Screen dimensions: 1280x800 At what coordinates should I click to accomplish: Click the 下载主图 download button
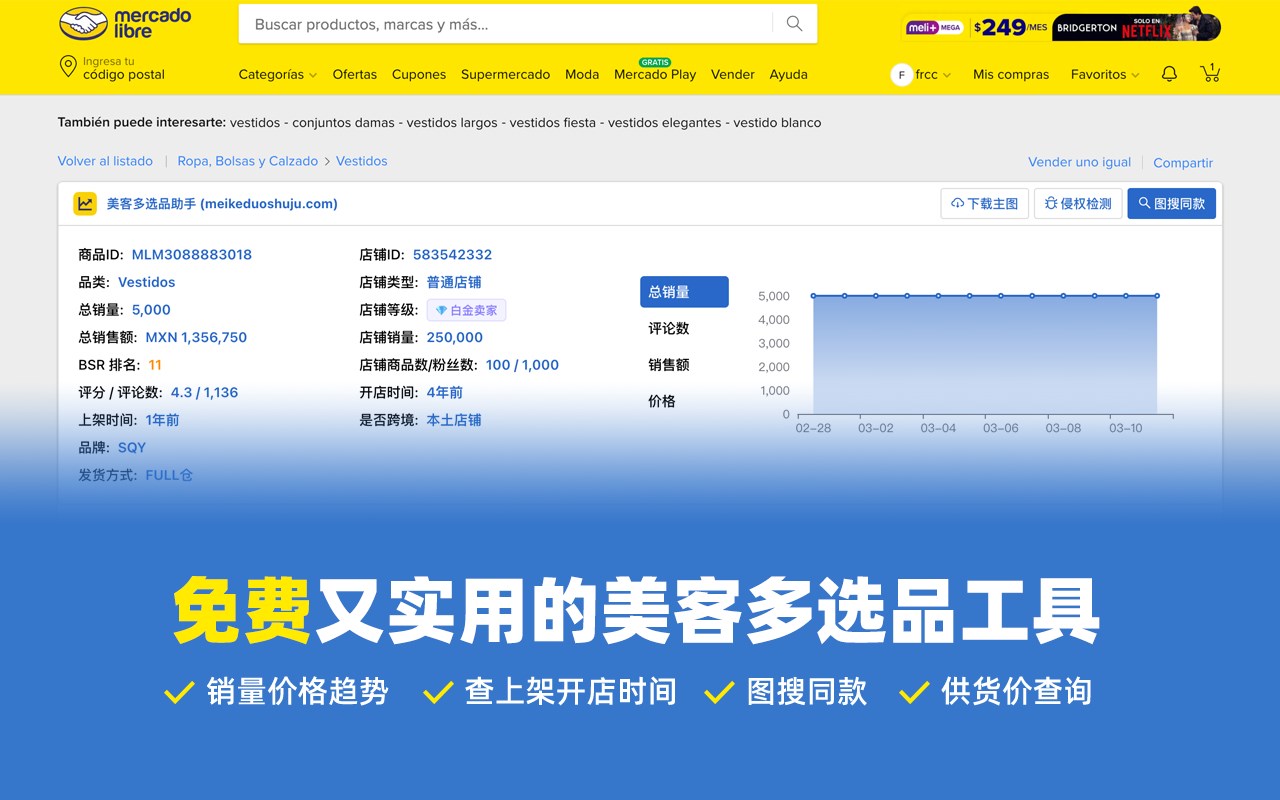tap(984, 203)
